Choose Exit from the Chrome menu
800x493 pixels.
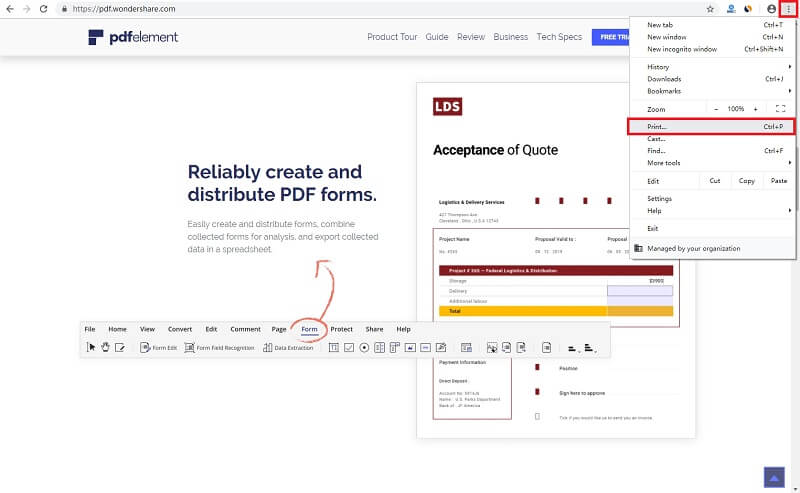[x=711, y=228]
